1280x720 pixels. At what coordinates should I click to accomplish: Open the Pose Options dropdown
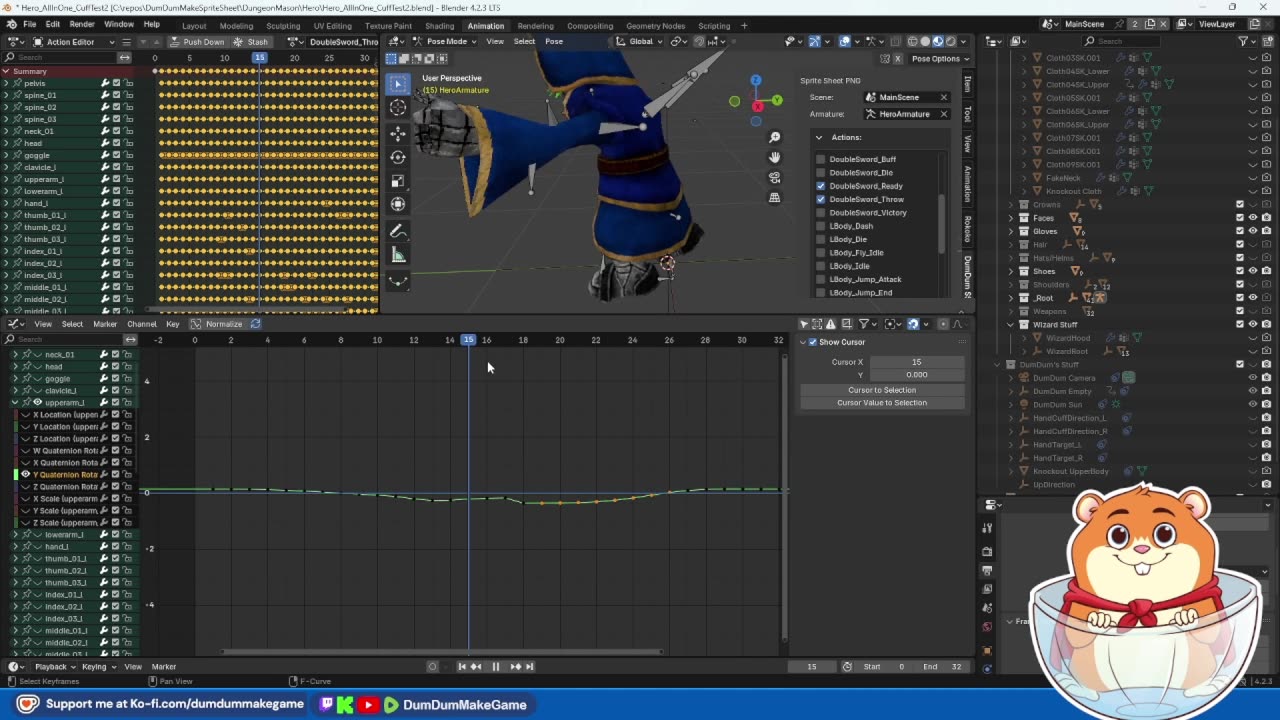click(x=939, y=58)
